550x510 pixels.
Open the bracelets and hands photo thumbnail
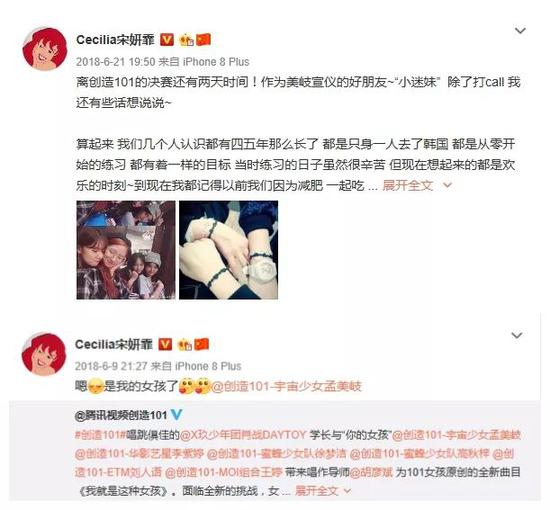(228, 250)
